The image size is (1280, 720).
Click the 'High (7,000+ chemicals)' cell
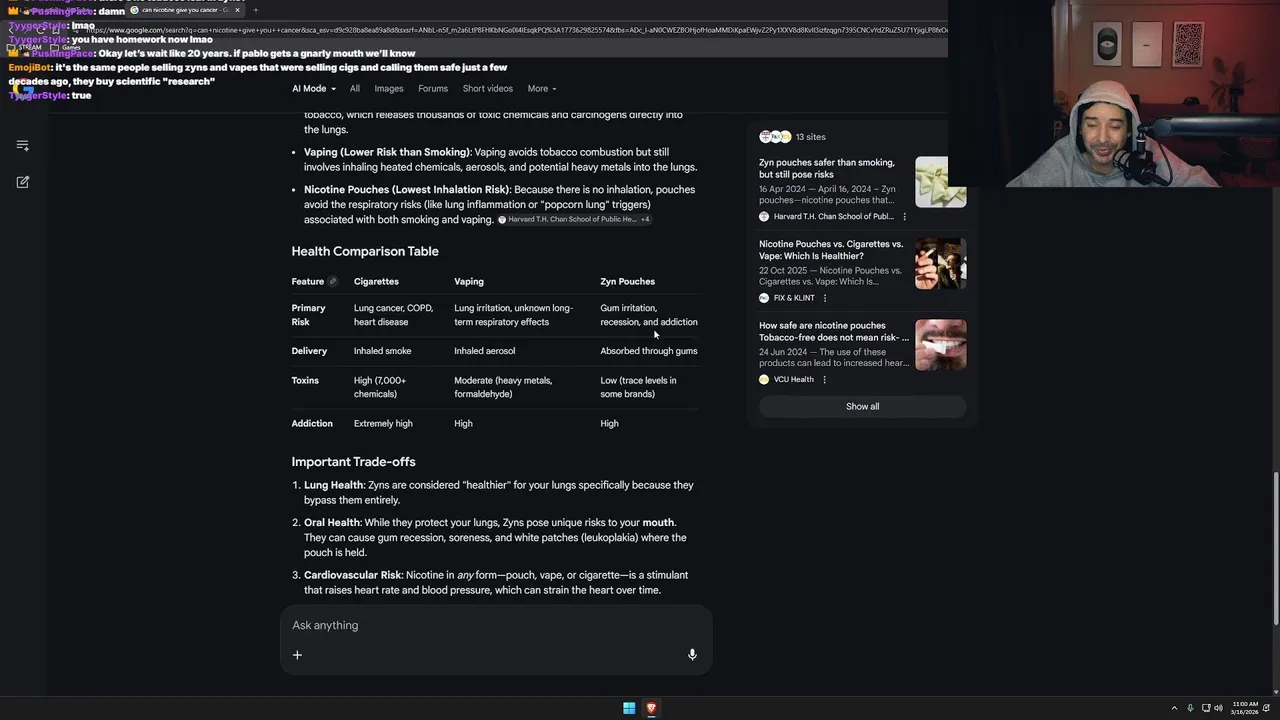click(380, 387)
